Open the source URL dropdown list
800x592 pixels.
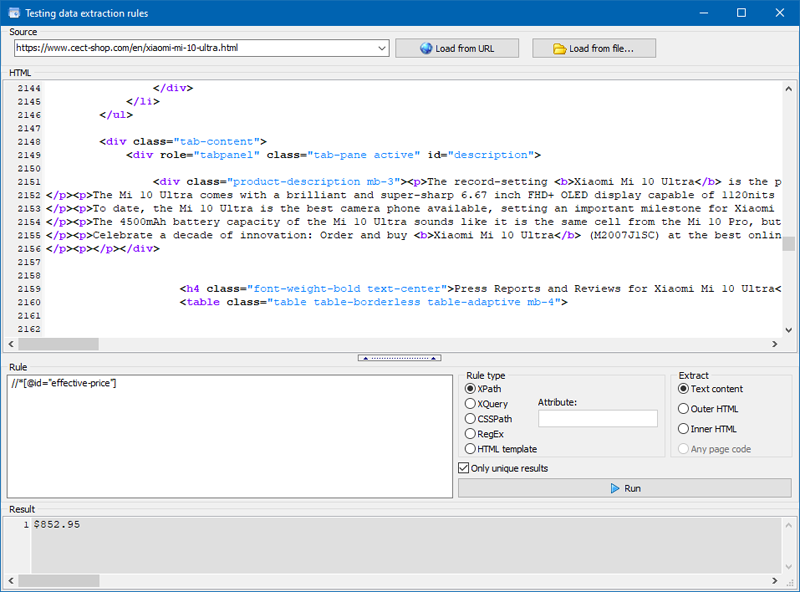pos(381,48)
